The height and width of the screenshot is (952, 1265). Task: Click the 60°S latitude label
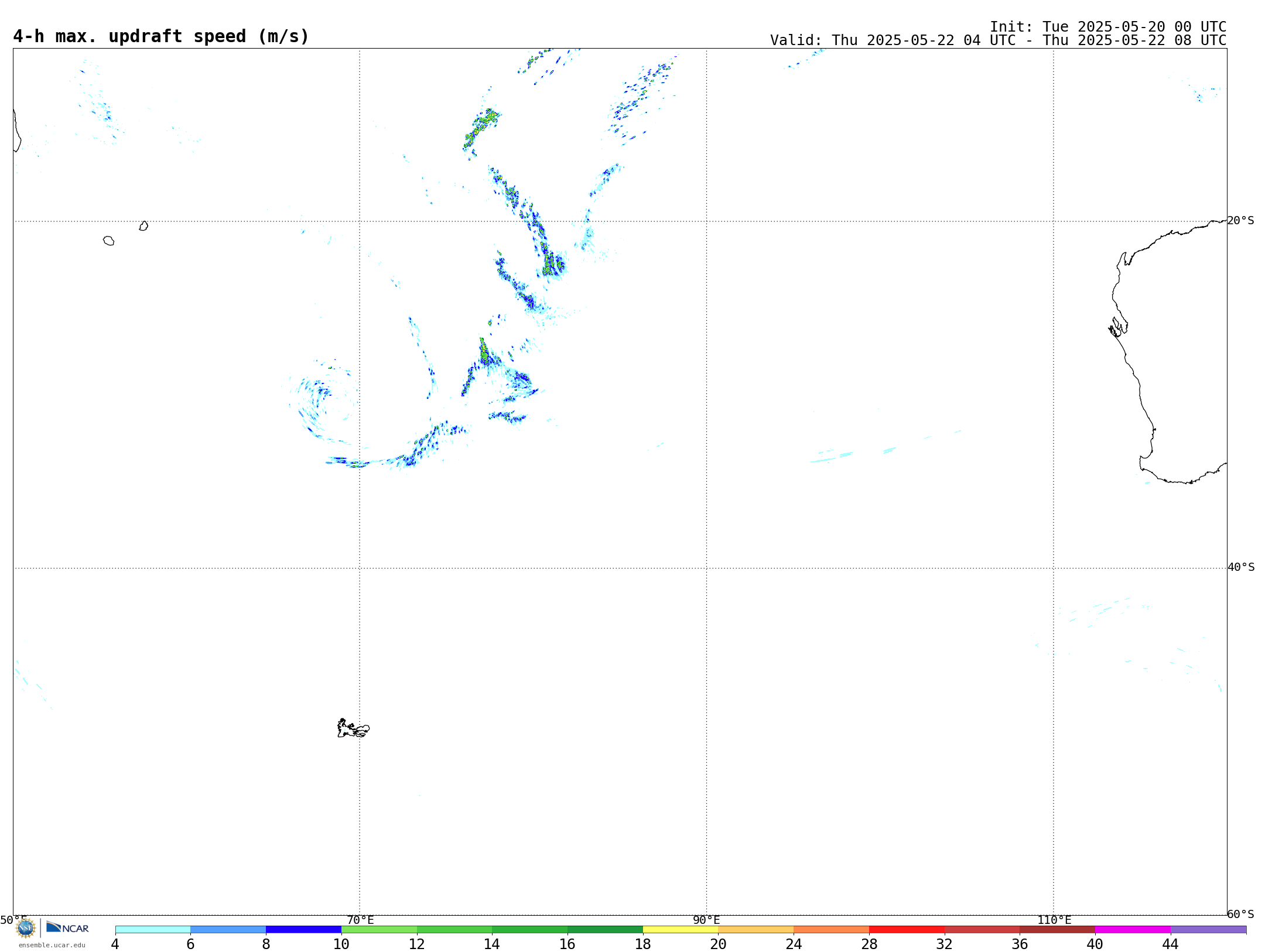point(1241,914)
